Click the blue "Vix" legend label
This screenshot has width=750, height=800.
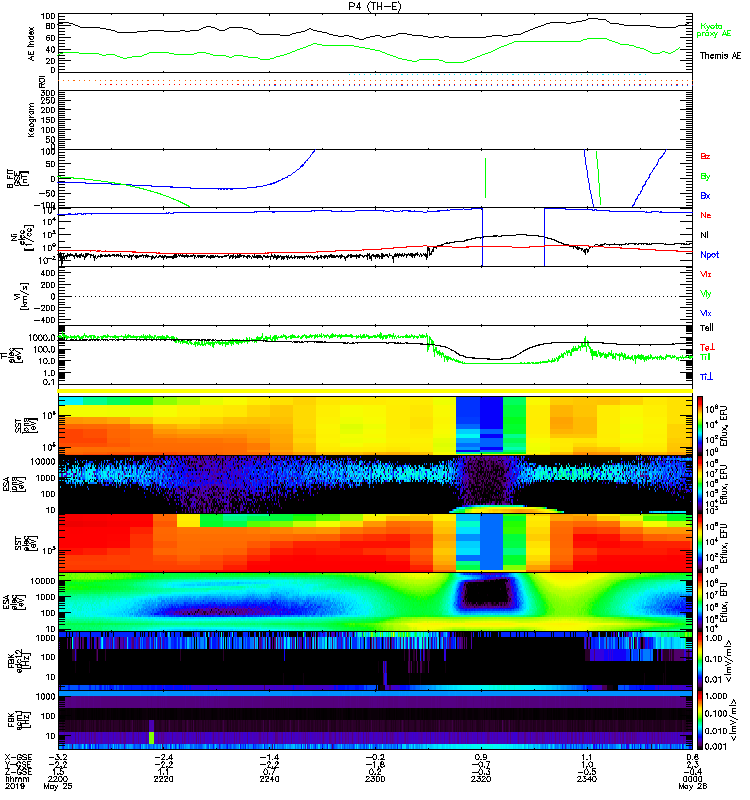[706, 313]
